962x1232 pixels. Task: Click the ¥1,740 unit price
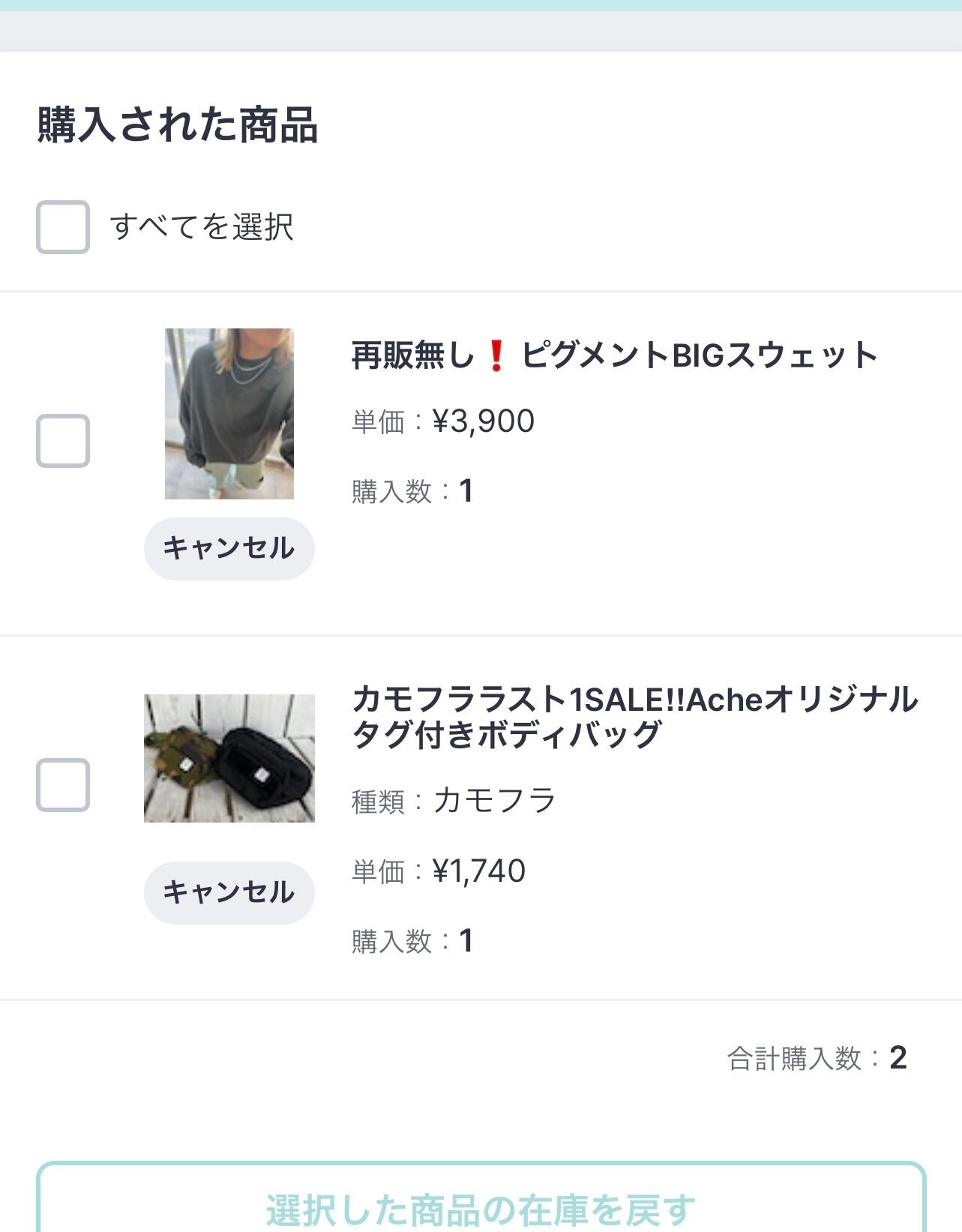479,871
